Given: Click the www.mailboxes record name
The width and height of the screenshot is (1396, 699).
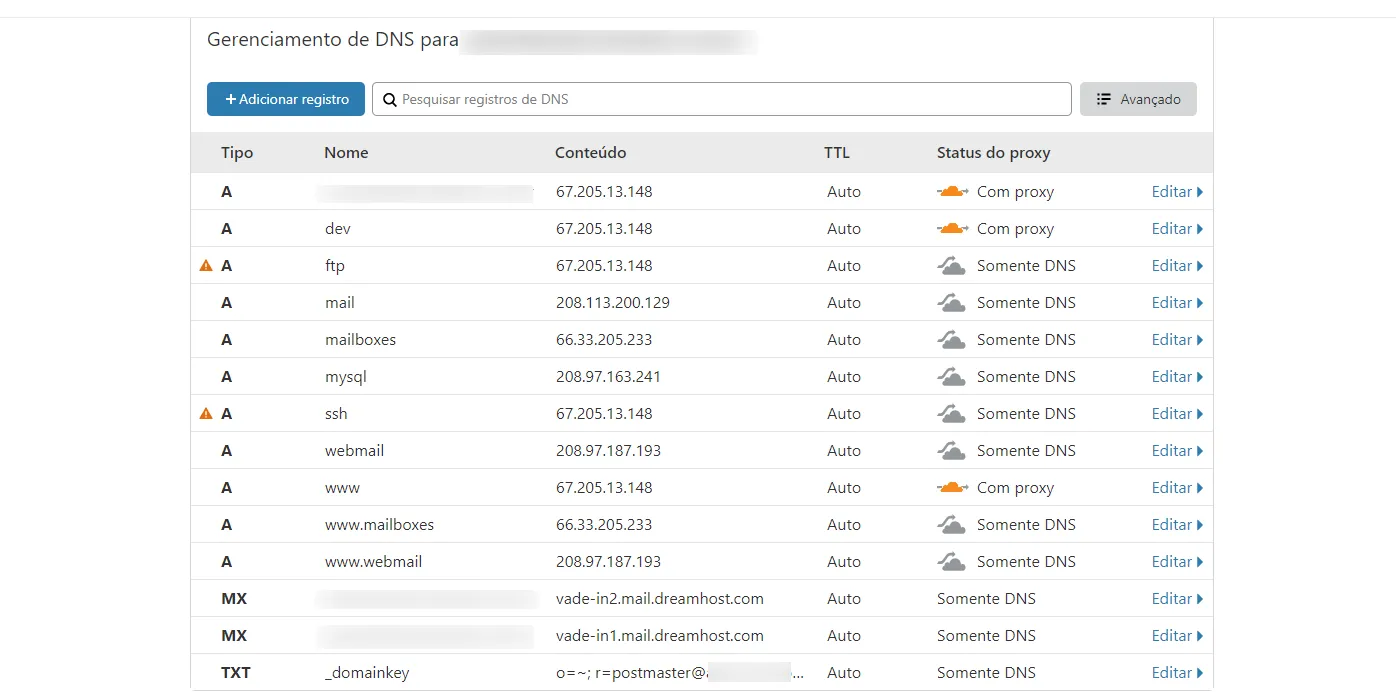Looking at the screenshot, I should pyautogui.click(x=379, y=524).
